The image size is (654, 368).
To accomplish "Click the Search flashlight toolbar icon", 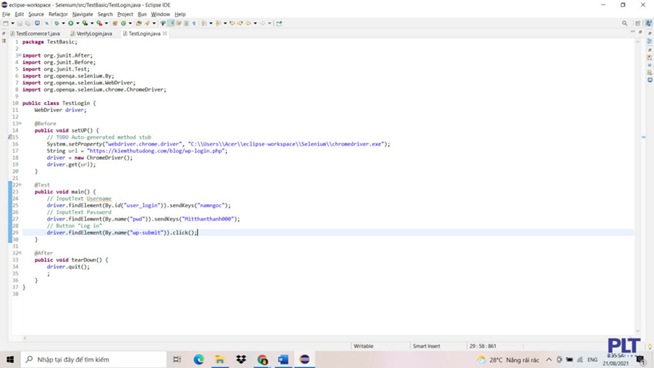I will pyautogui.click(x=147, y=23).
